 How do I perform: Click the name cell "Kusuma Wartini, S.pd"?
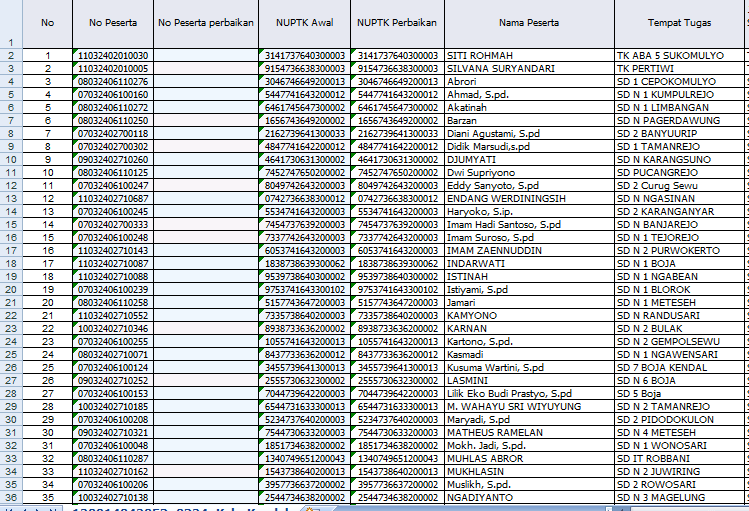click(529, 368)
